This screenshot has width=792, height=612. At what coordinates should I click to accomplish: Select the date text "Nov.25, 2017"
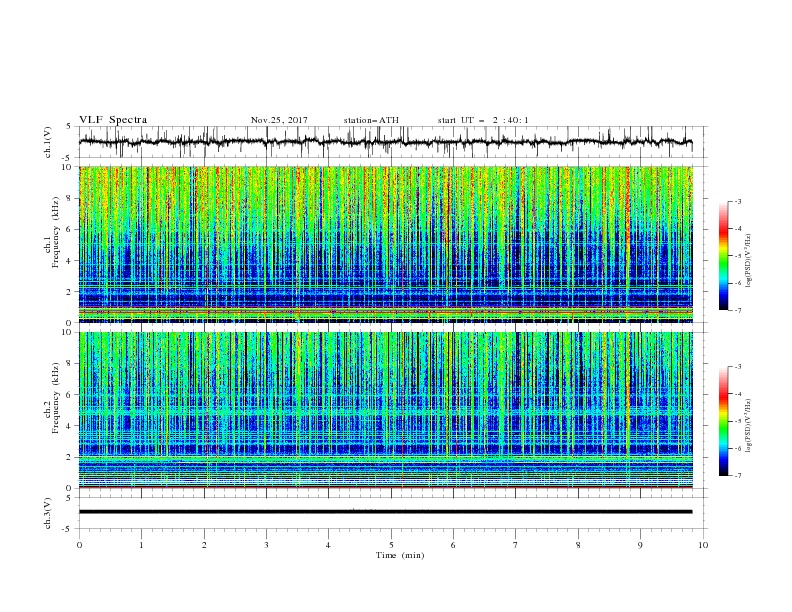279,120
